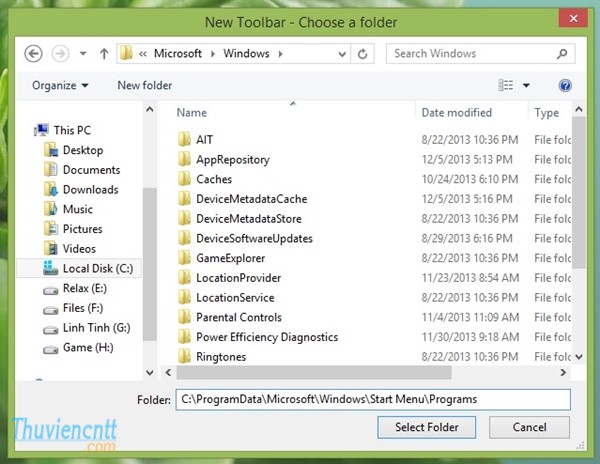Expand arrow after Windows breadcrumb
This screenshot has width=600, height=464.
(280, 54)
